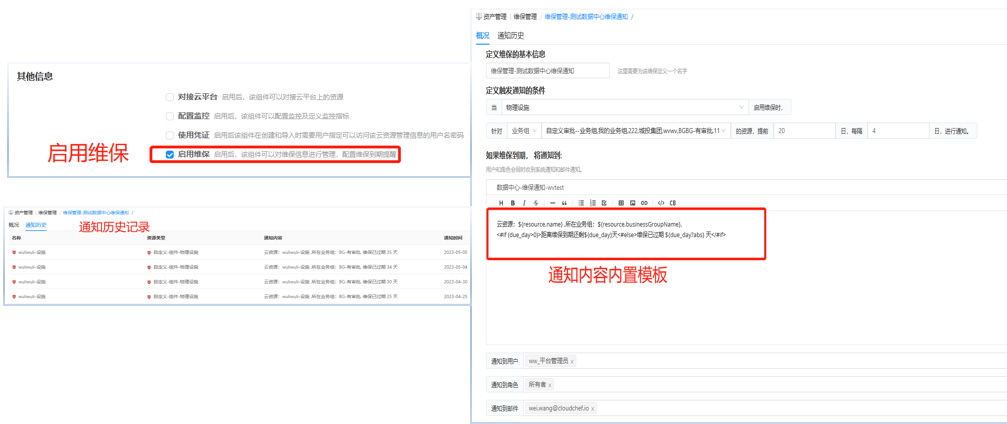Click resource type icon in 2023-05-04 row
This screenshot has height=424, width=1007.
click(149, 267)
